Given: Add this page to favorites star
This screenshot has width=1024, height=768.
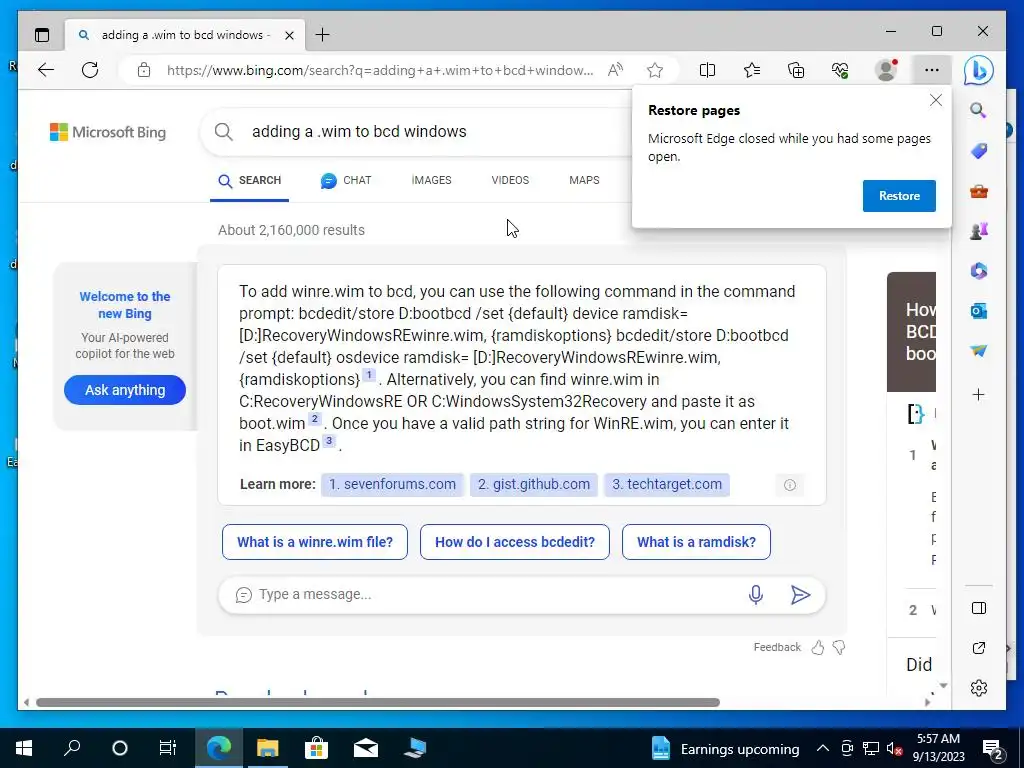Looking at the screenshot, I should point(655,70).
